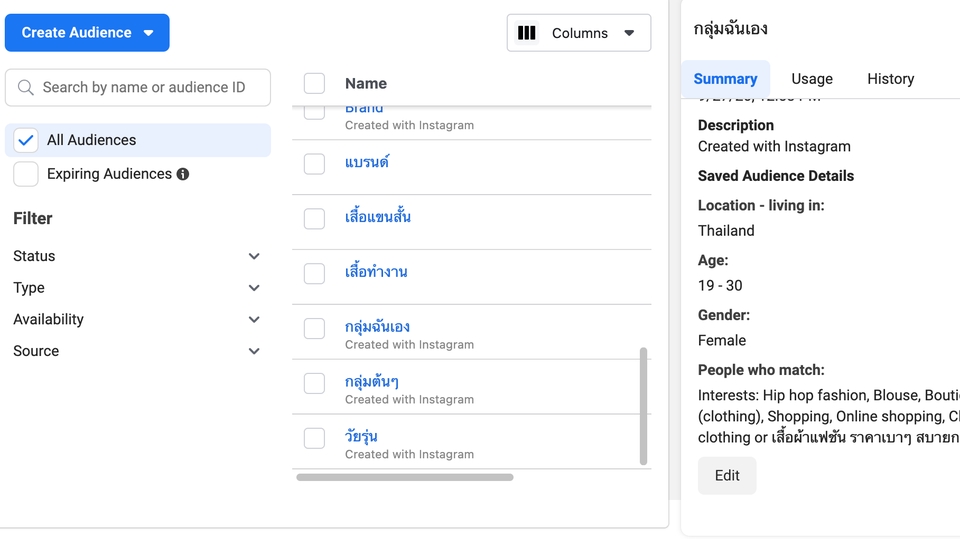This screenshot has height=539, width=960.
Task: Click the All Audiences label
Action: tap(91, 140)
